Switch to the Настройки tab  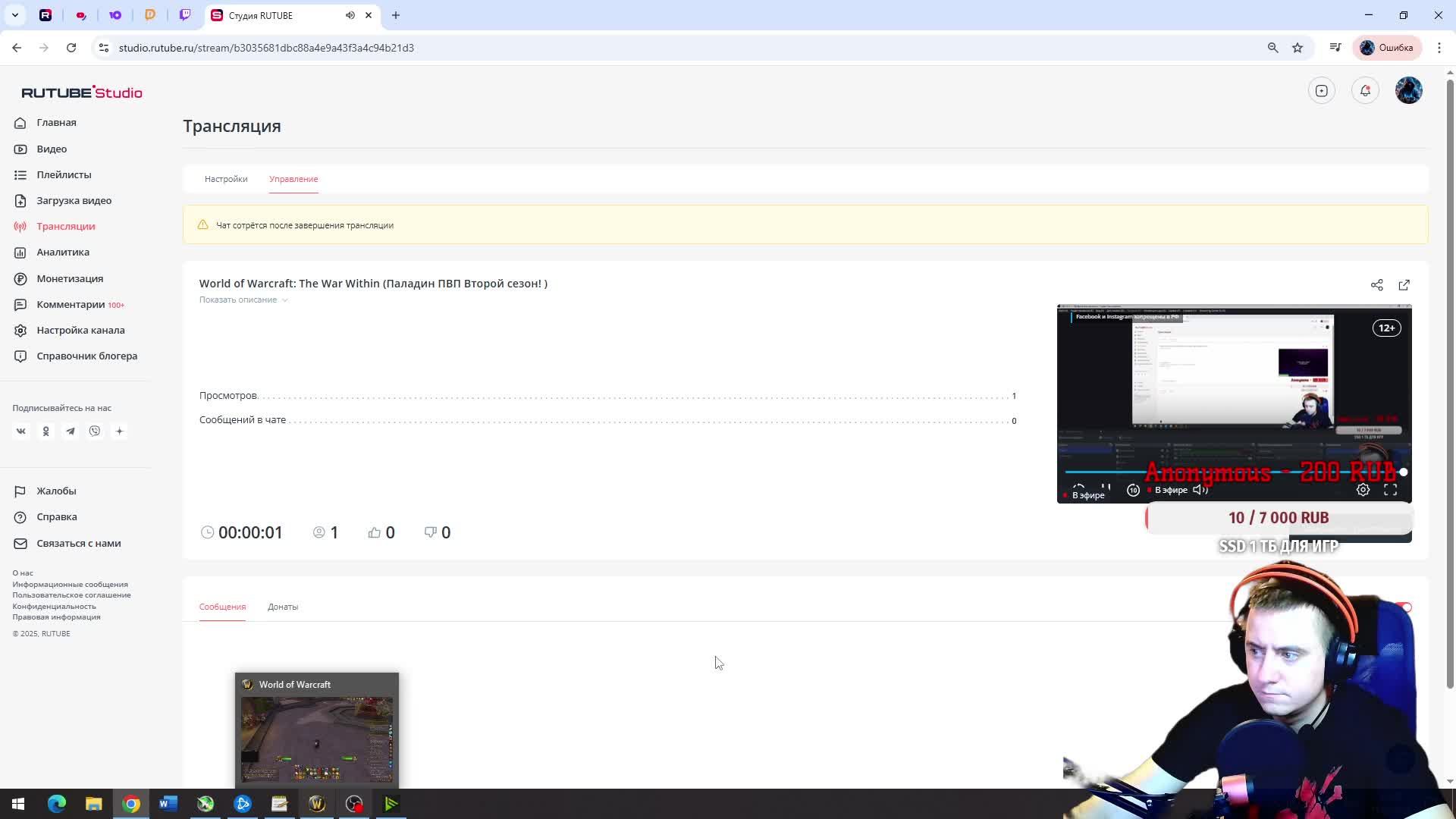pyautogui.click(x=226, y=180)
